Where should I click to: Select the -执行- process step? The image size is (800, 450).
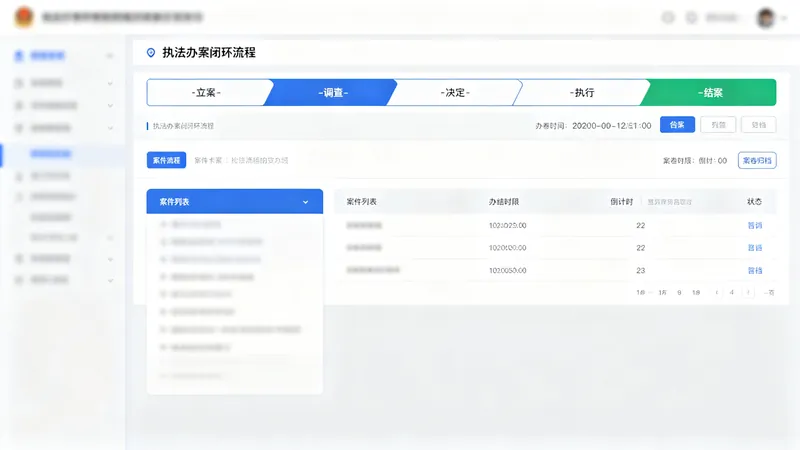tap(582, 92)
